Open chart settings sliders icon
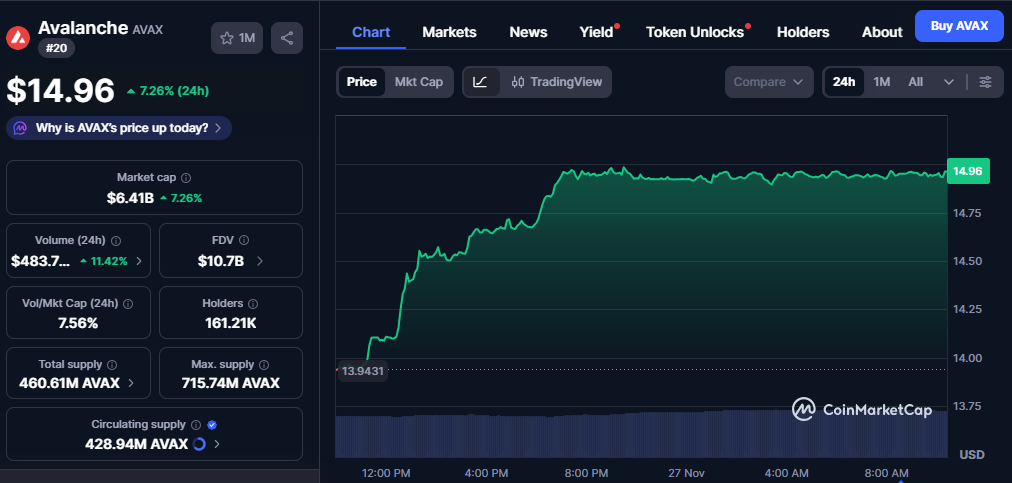The width and height of the screenshot is (1012, 483). 985,82
